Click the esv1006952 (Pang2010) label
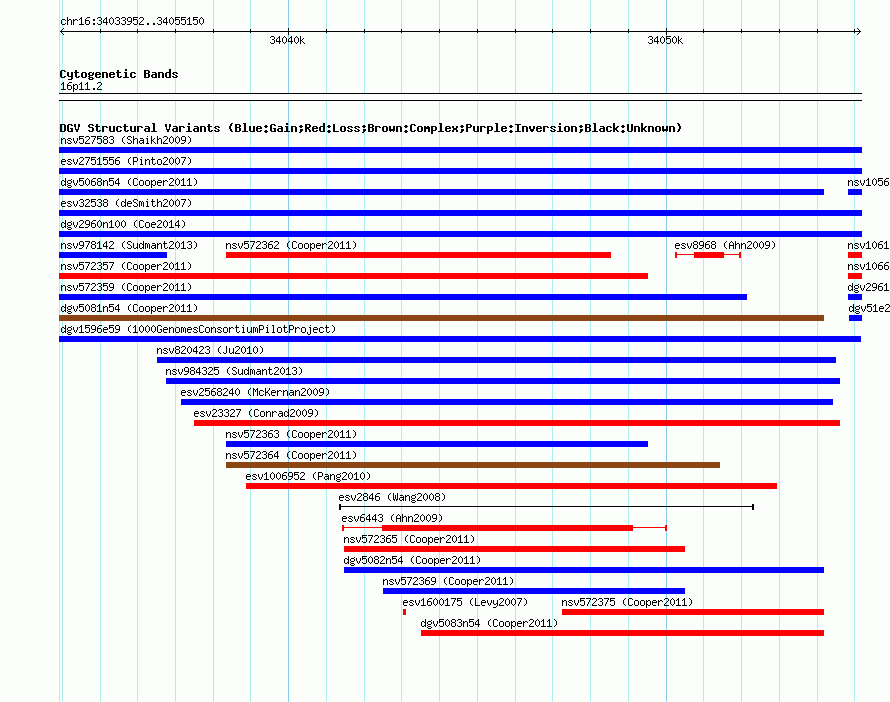 [308, 476]
